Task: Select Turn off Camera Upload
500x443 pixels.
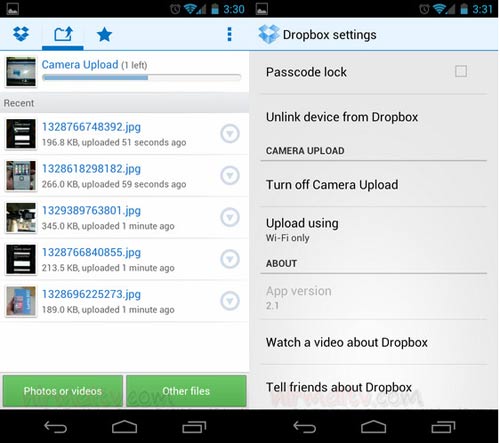Action: point(373,184)
